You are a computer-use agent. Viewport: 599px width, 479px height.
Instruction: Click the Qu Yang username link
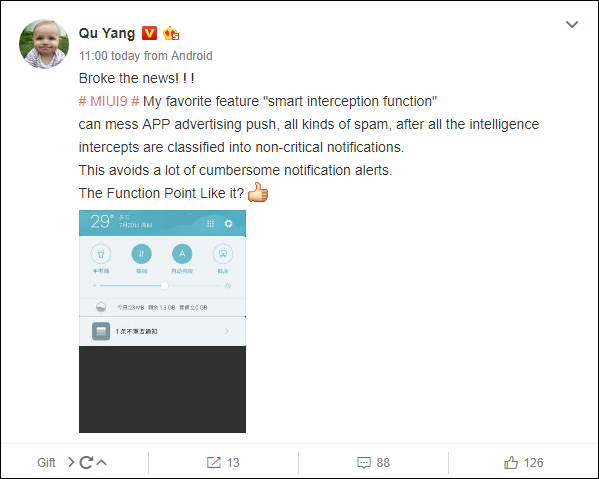pos(107,33)
